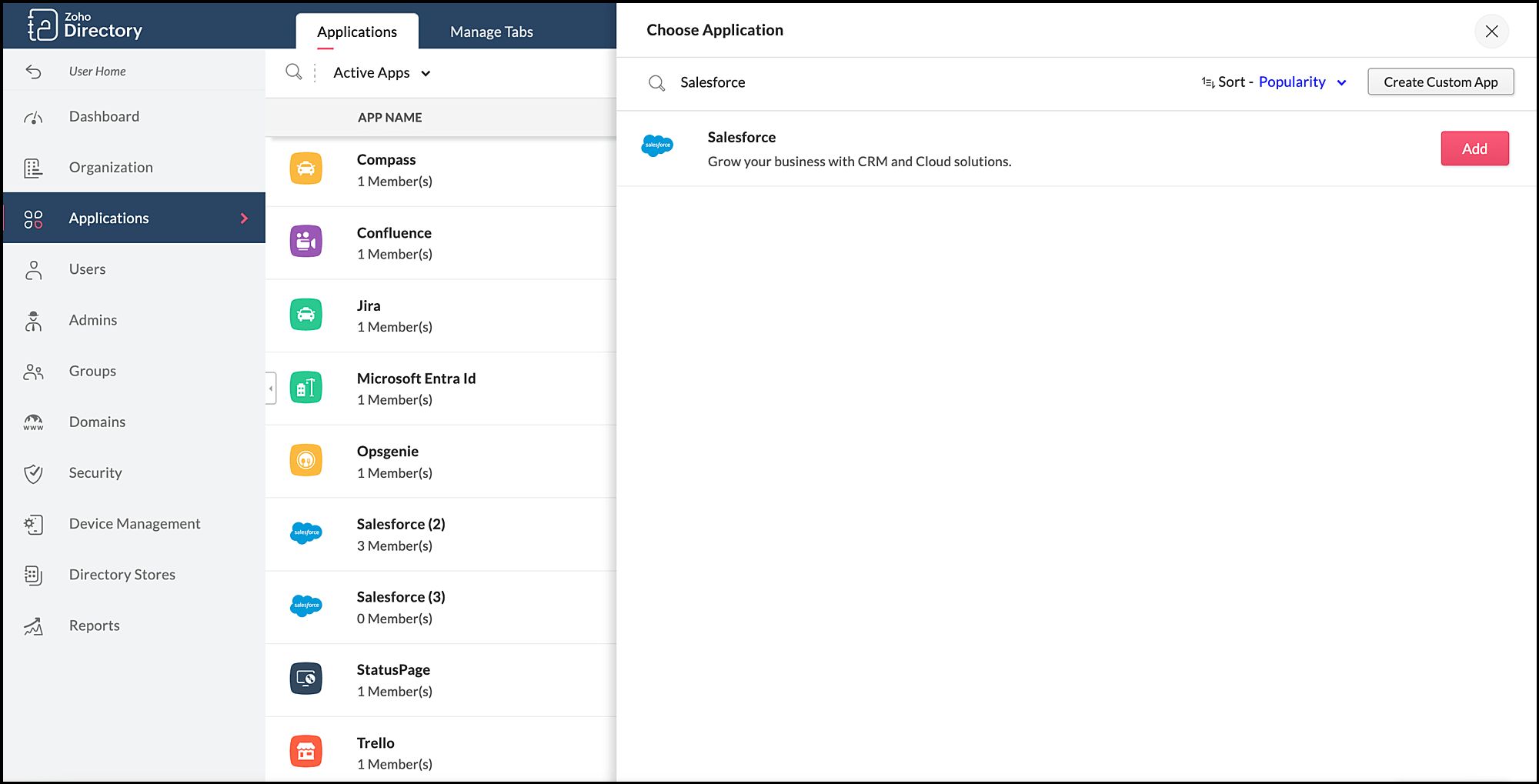The width and height of the screenshot is (1539, 784).
Task: Open the Compass app icon
Action: pos(305,168)
